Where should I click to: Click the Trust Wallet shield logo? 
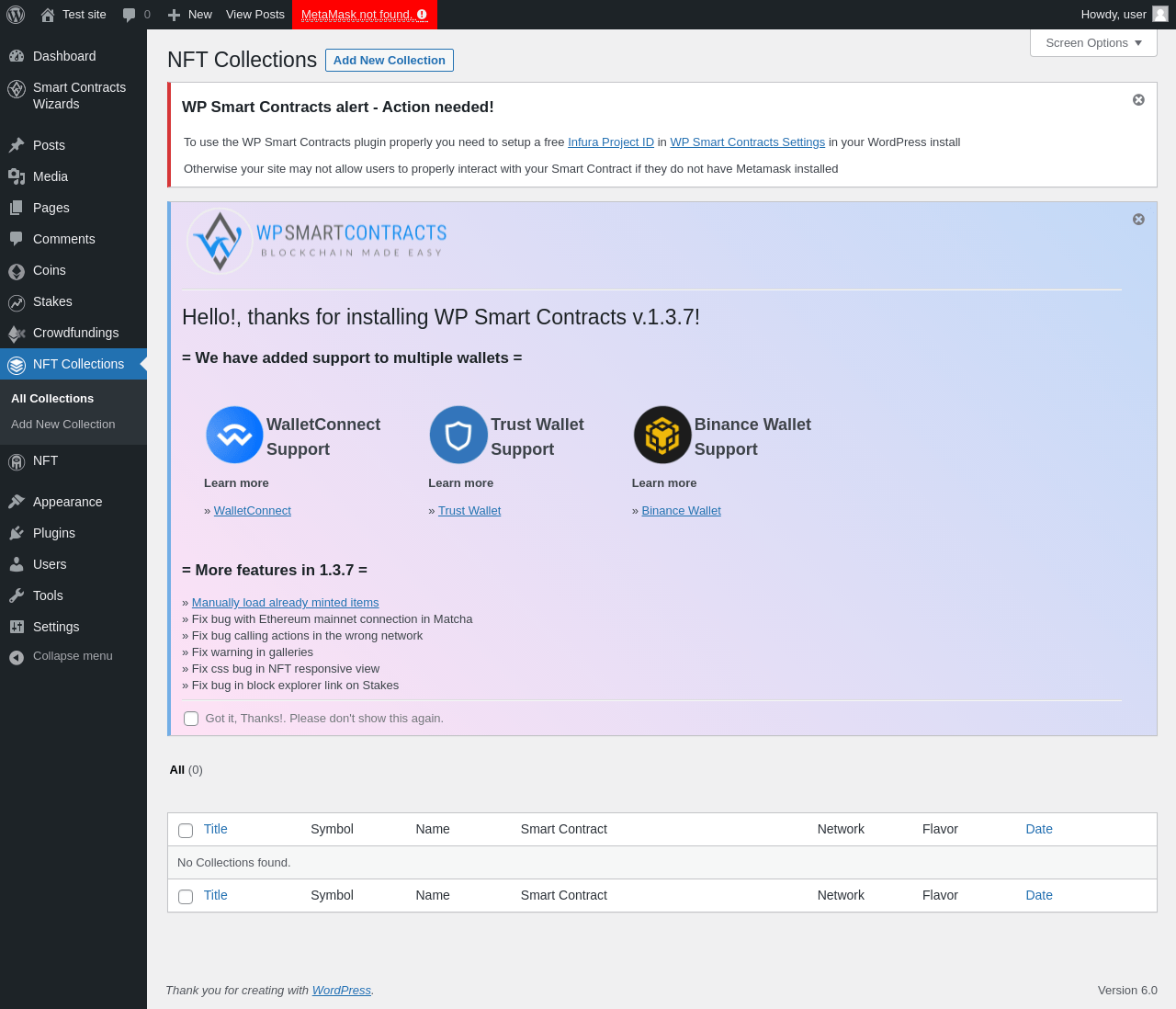[458, 435]
